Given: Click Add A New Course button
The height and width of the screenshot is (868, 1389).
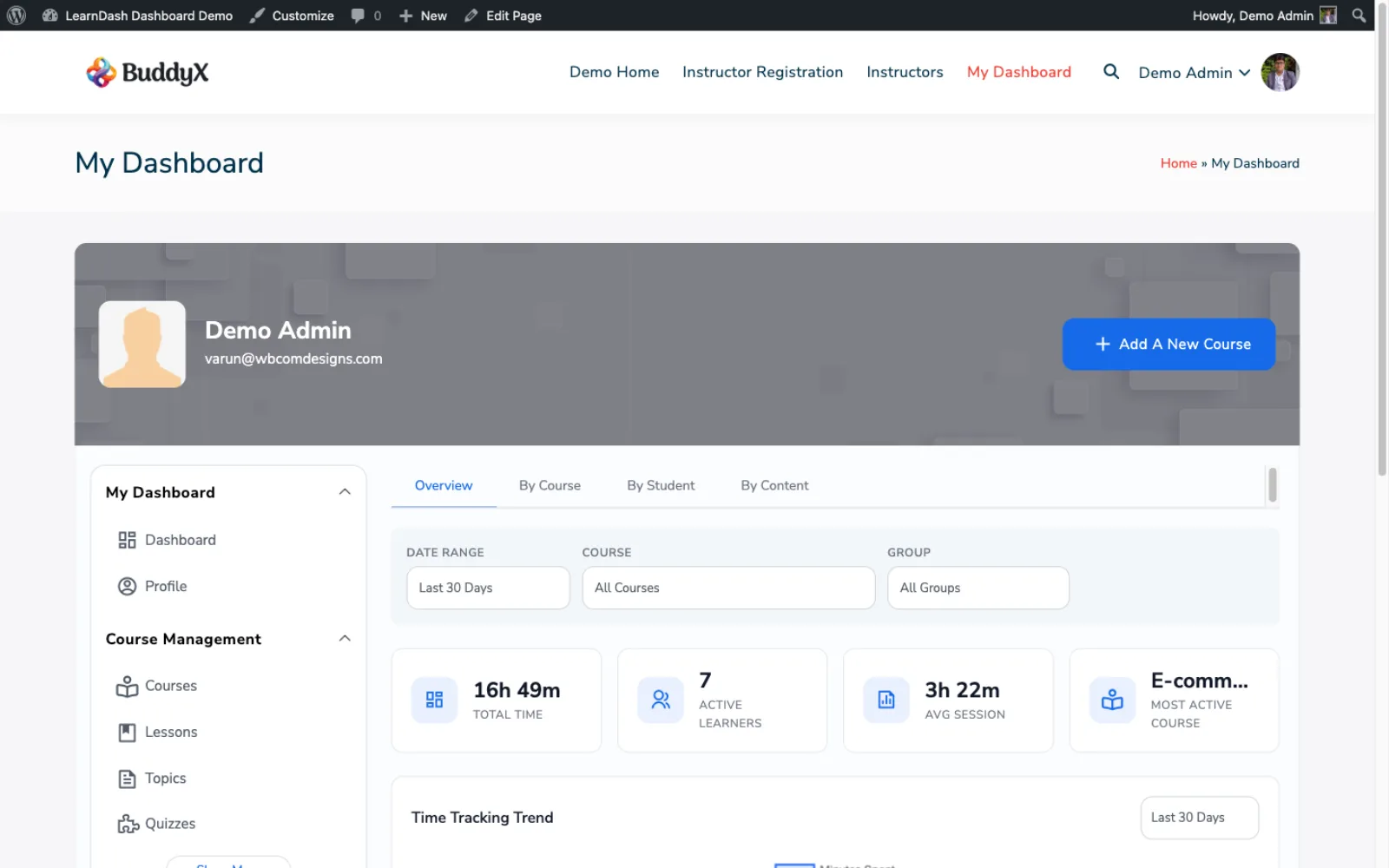Looking at the screenshot, I should 1168,344.
